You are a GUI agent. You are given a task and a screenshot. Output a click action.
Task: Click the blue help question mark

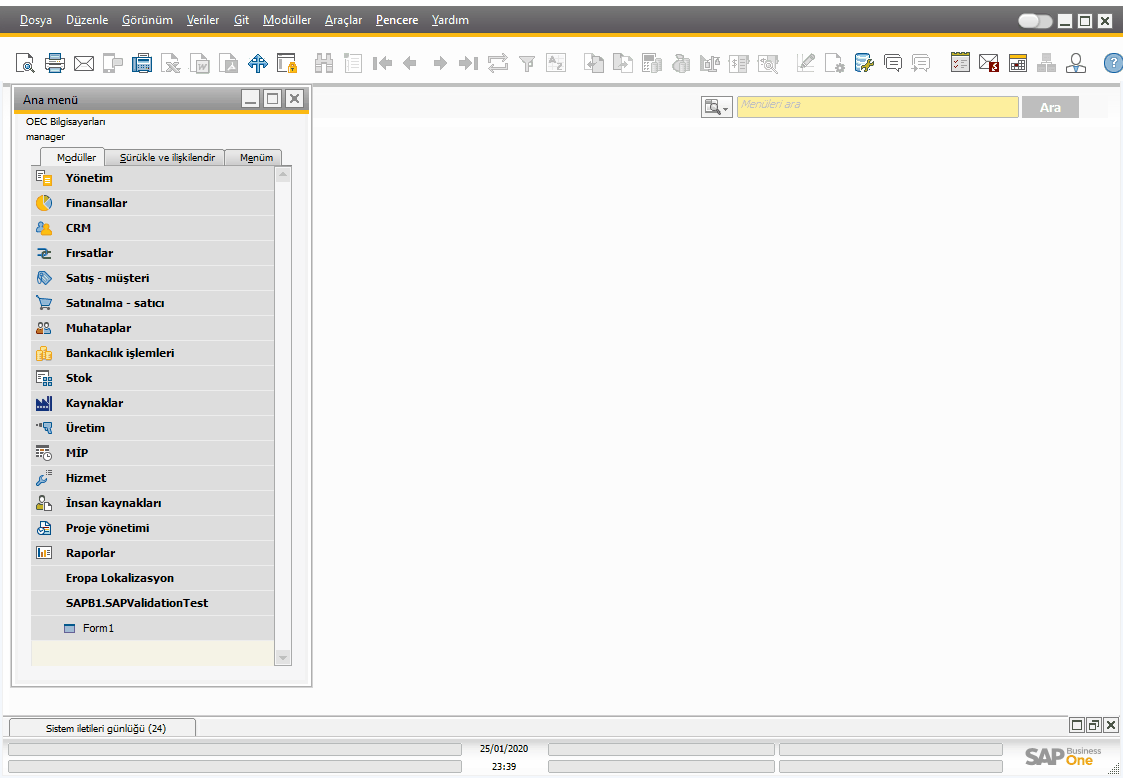pyautogui.click(x=1113, y=63)
